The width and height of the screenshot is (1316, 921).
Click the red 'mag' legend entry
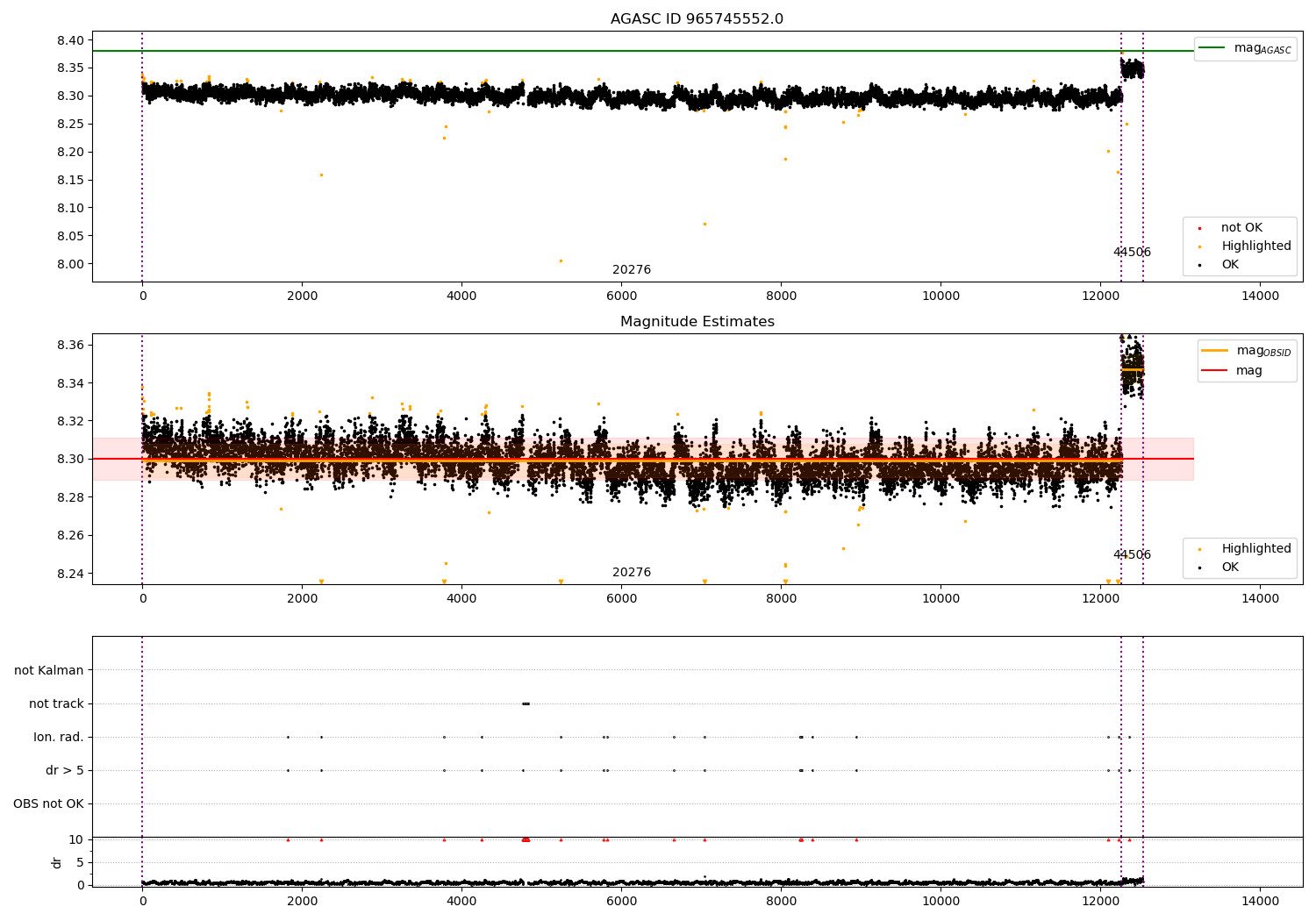tap(1233, 370)
